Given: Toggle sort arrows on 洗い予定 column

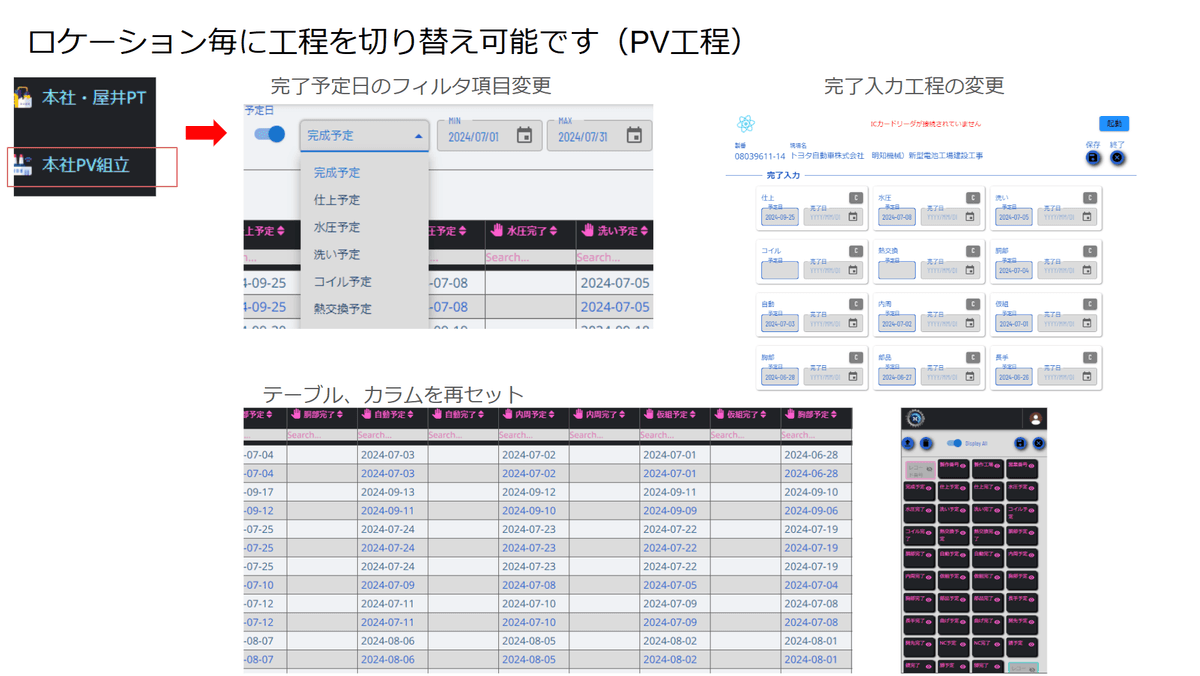Looking at the screenshot, I should [x=645, y=231].
